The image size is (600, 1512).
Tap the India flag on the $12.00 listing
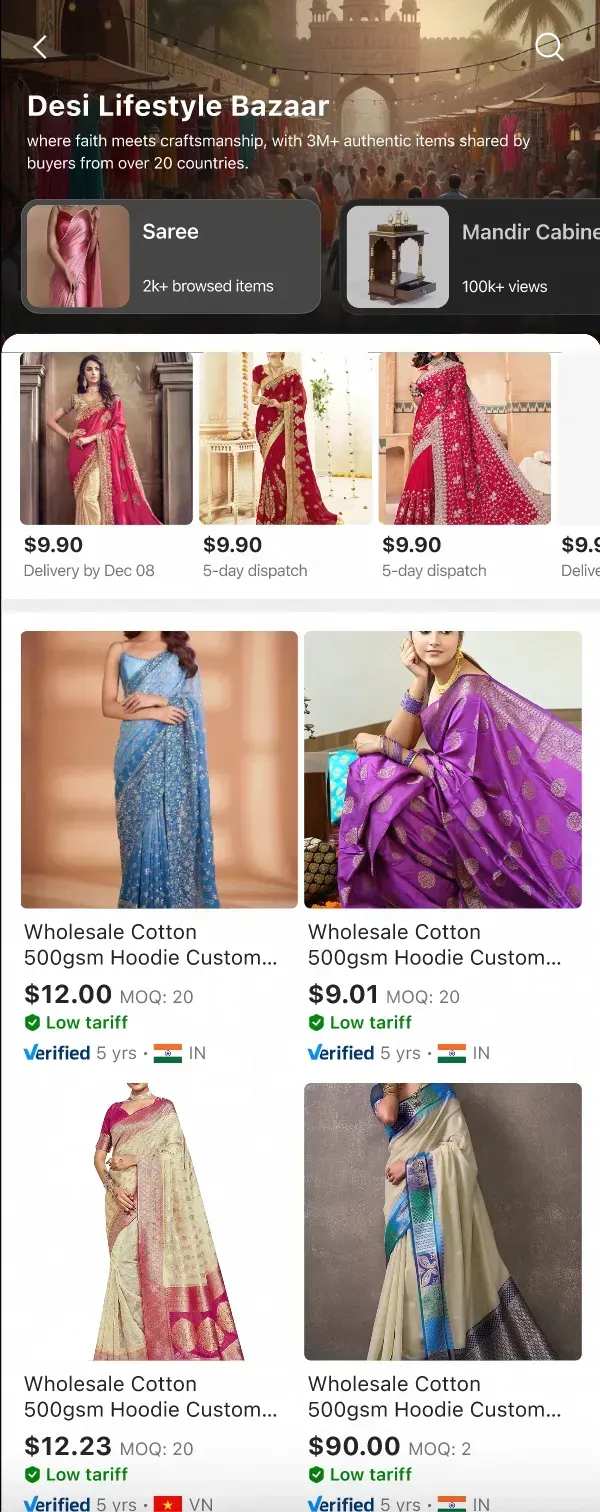[x=168, y=1053]
